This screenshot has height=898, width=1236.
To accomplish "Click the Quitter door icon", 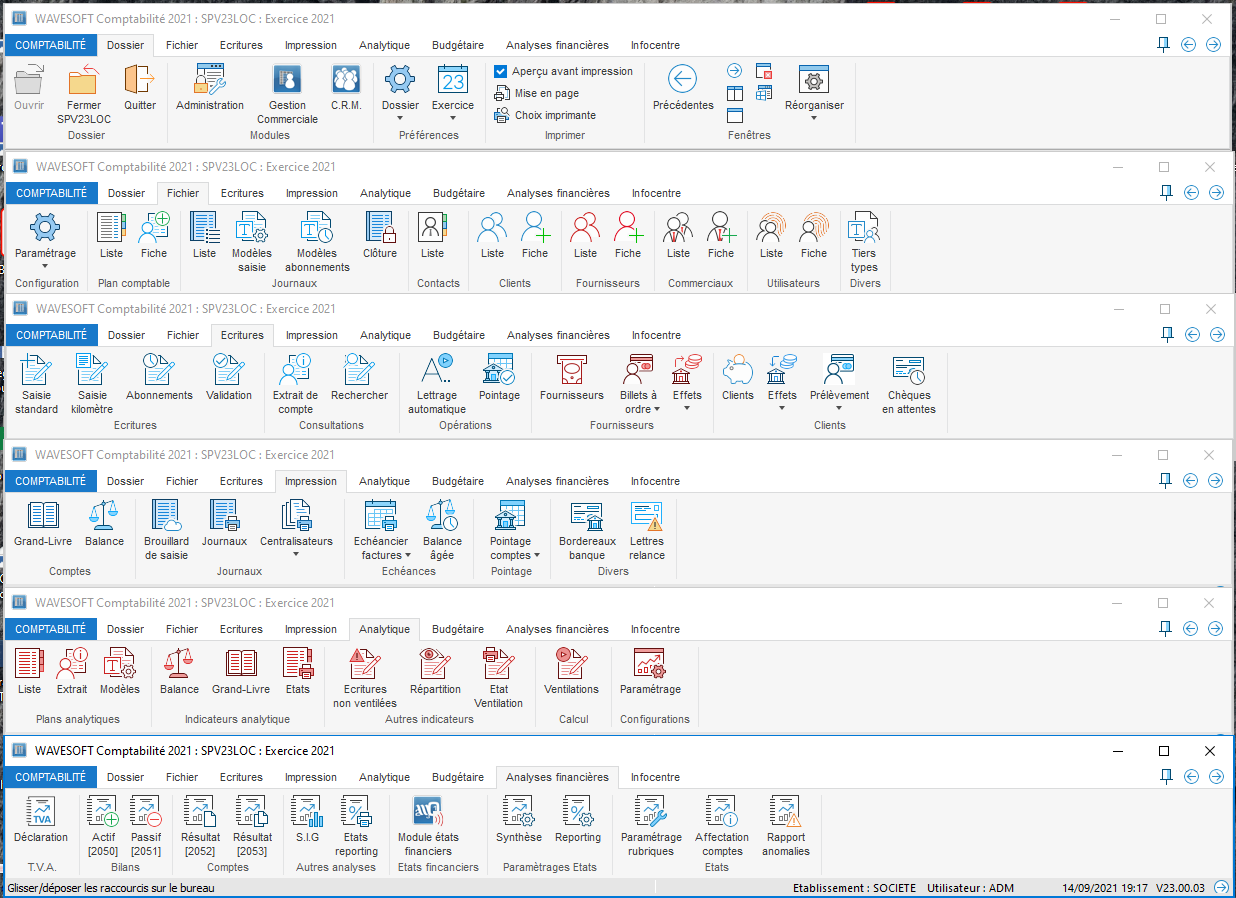I will [140, 79].
